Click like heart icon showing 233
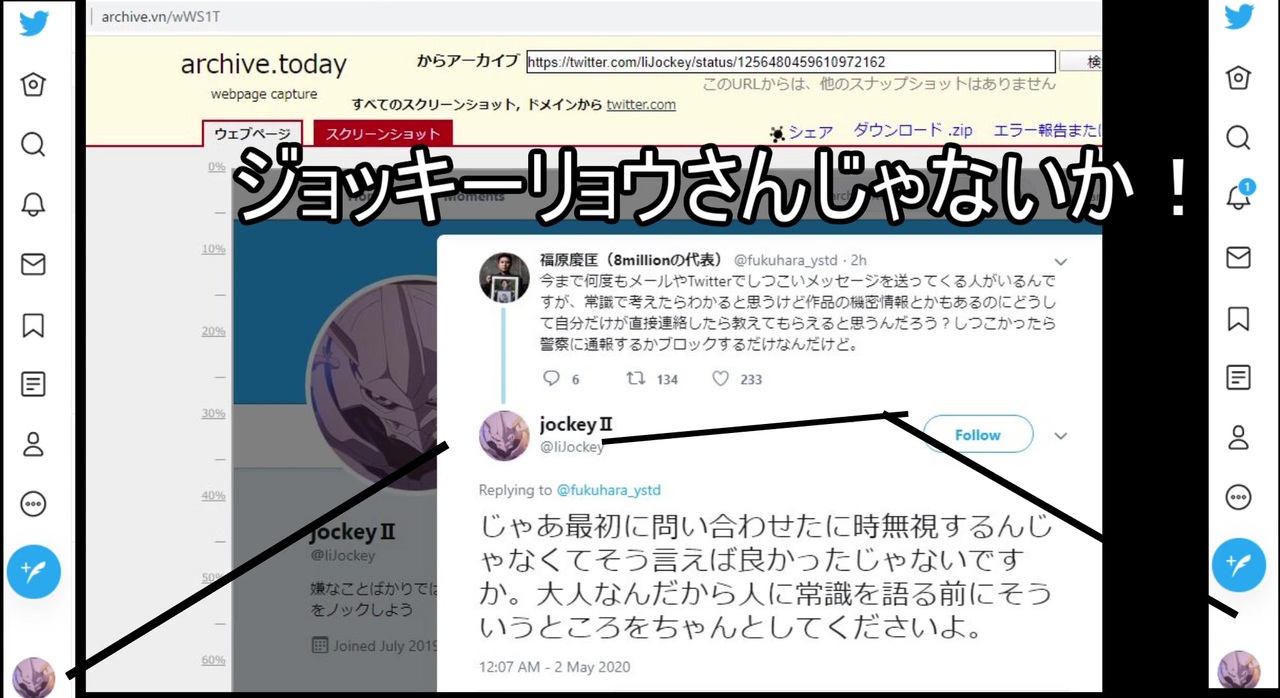Screen dimensions: 1280x698 coord(720,379)
